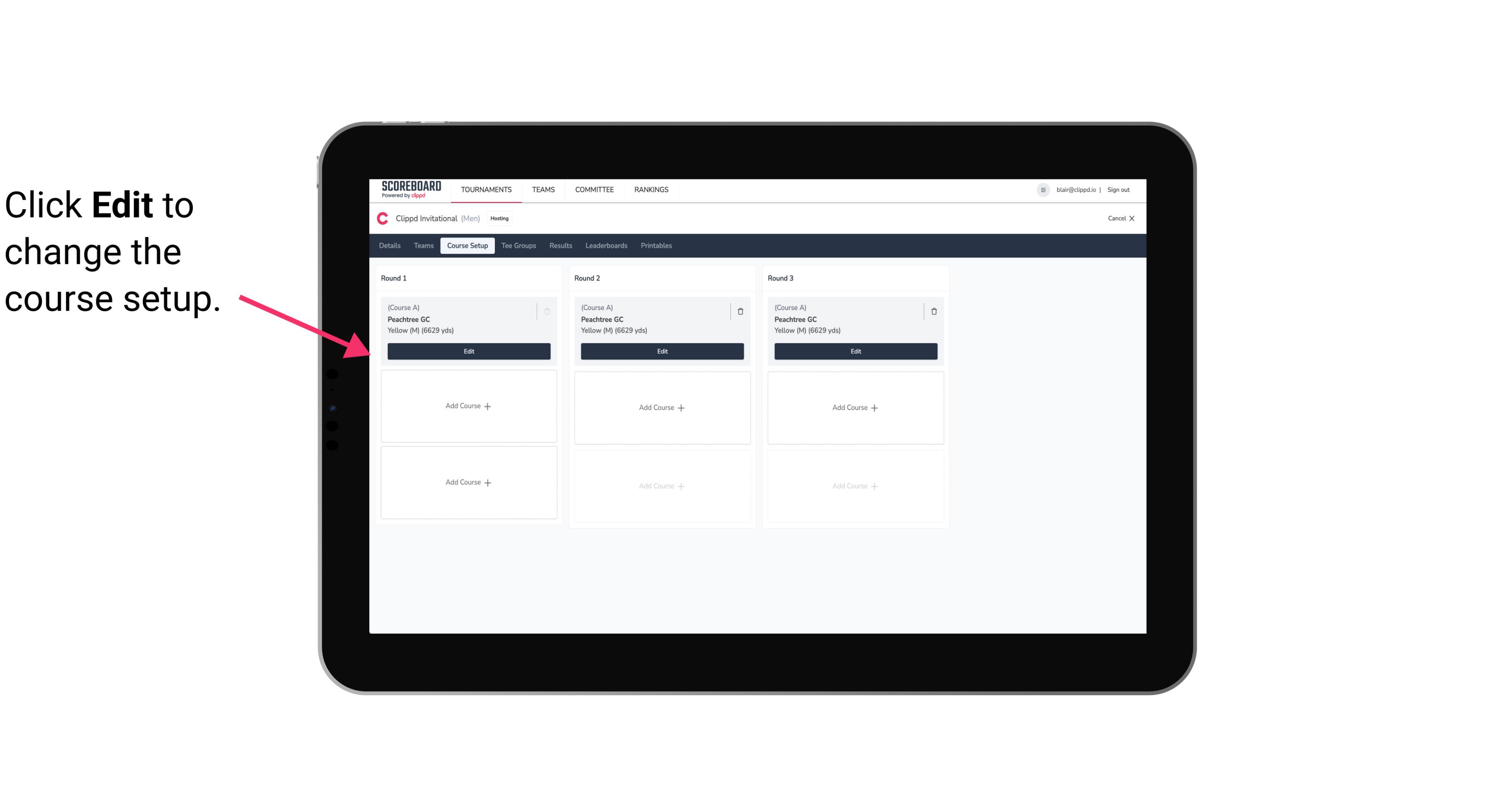Click Edit button for Round 1 course

point(469,350)
